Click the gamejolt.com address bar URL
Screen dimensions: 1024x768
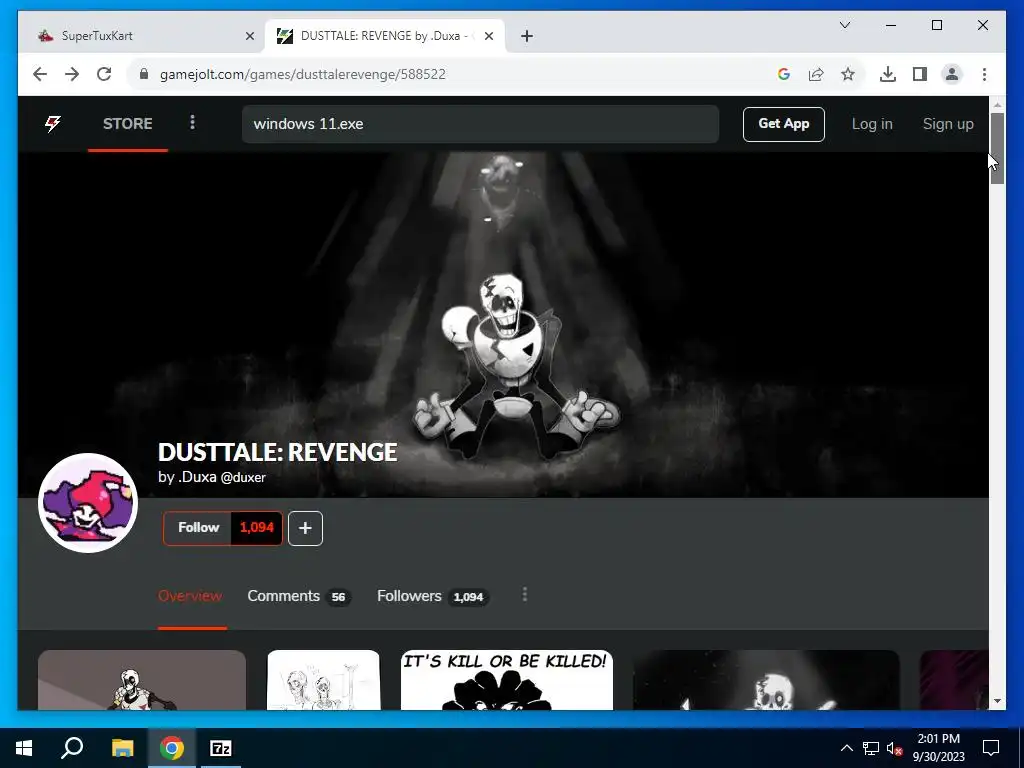pyautogui.click(x=302, y=74)
